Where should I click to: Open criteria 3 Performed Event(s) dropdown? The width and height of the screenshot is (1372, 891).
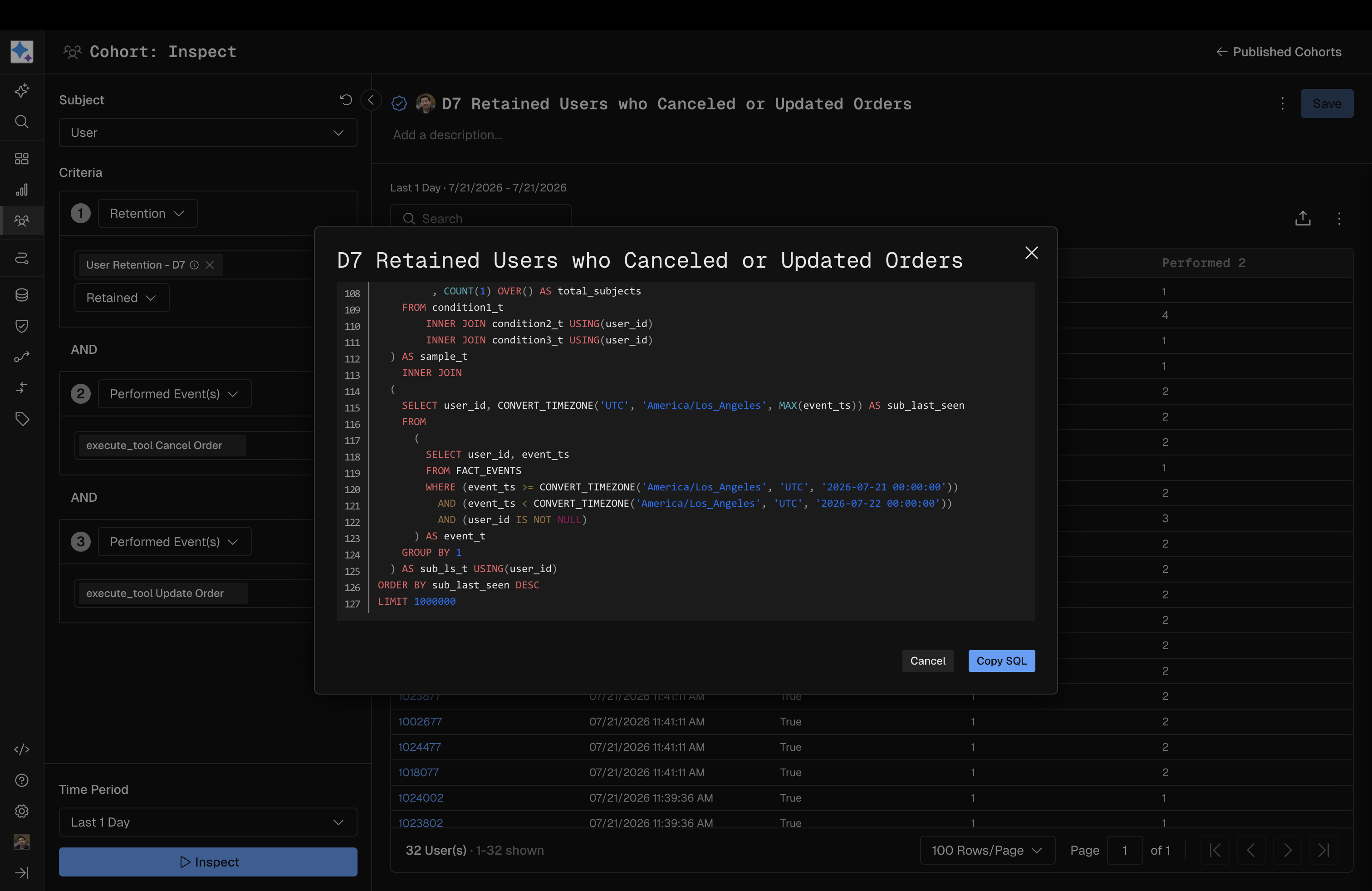tap(175, 542)
